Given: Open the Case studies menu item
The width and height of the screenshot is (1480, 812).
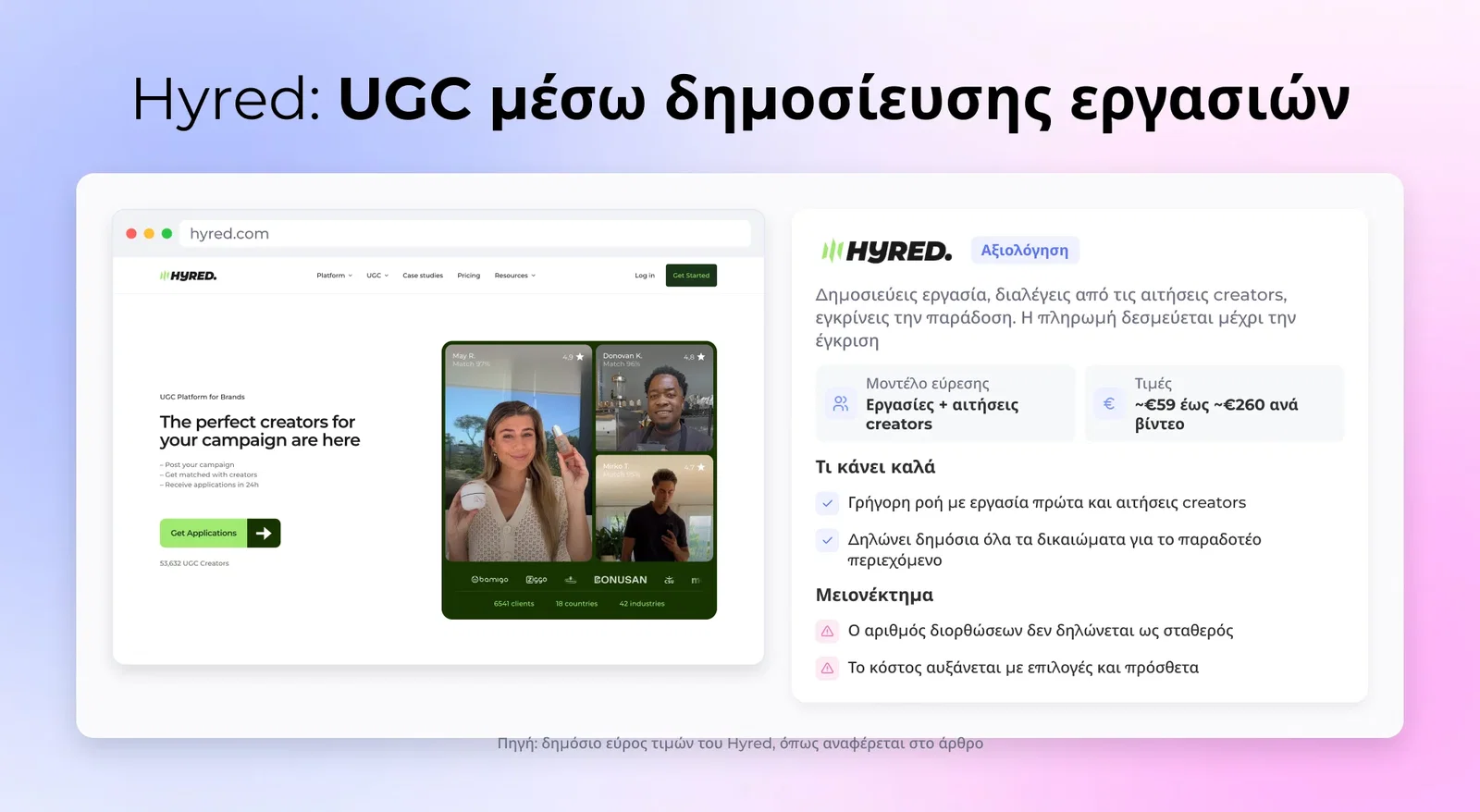Looking at the screenshot, I should click(423, 276).
